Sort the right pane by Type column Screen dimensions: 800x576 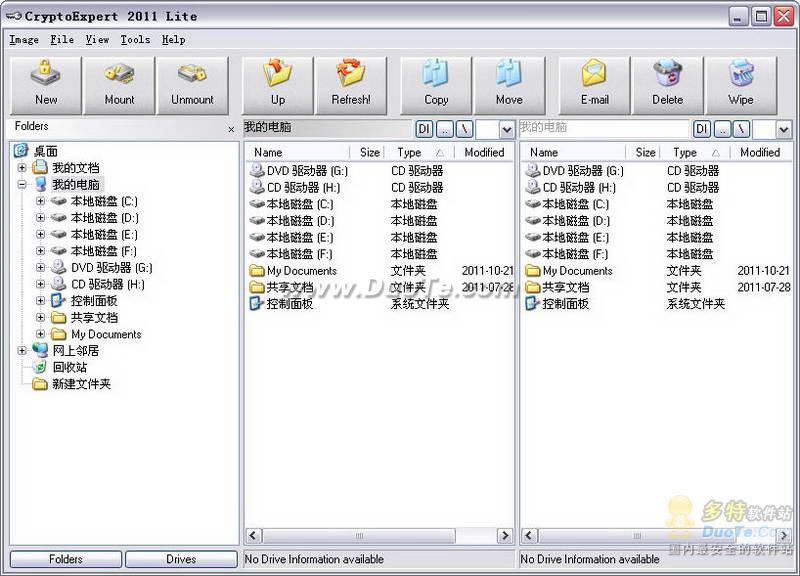[x=695, y=152]
